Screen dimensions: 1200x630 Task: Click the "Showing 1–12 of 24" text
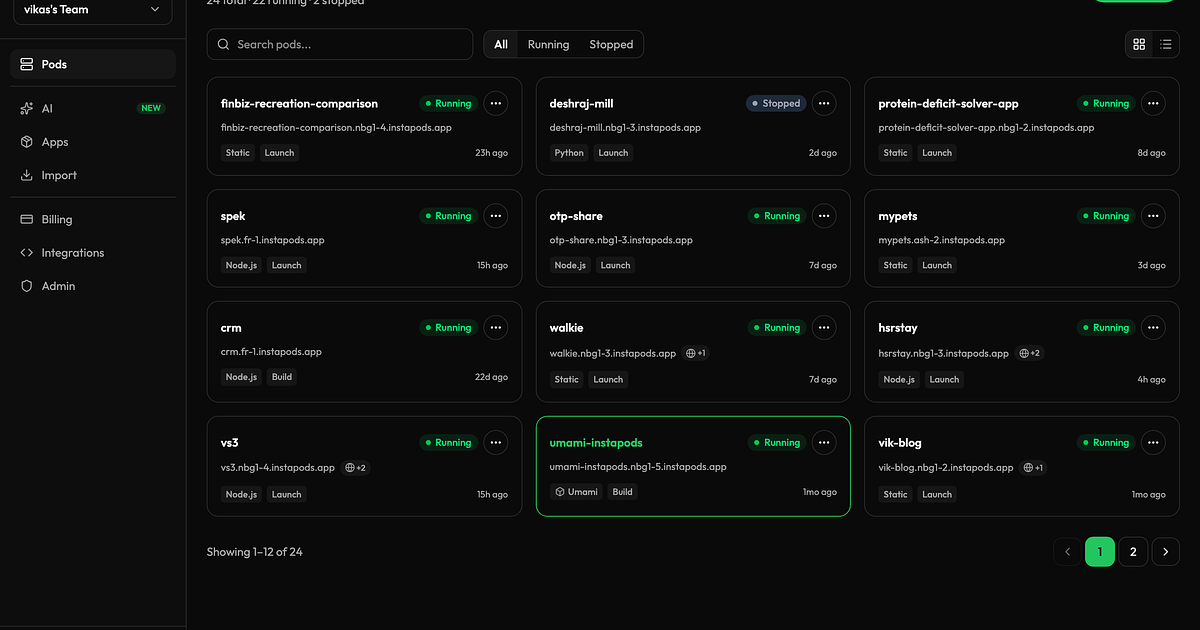point(255,552)
